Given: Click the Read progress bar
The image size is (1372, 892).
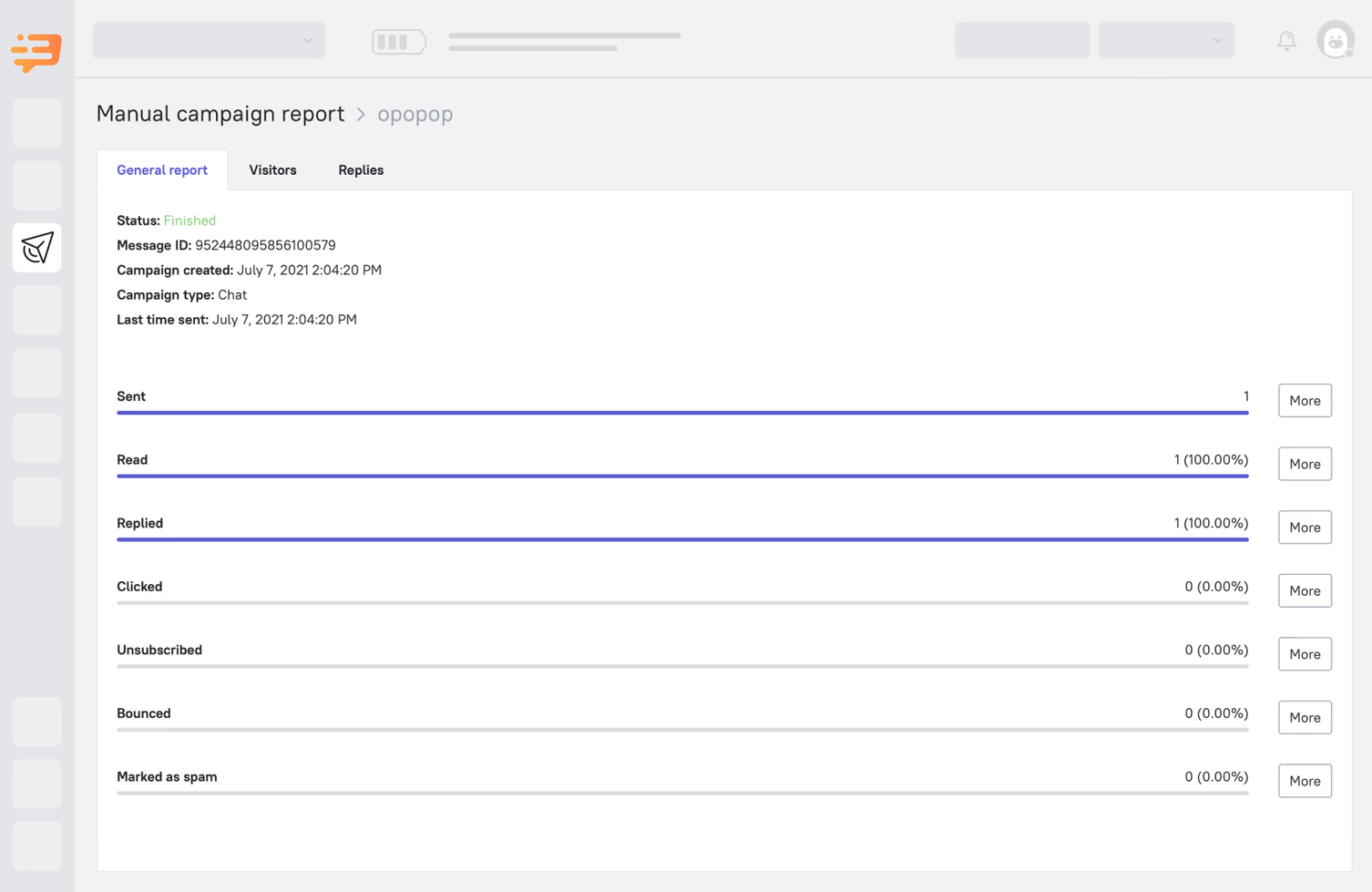Looking at the screenshot, I should click(682, 476).
